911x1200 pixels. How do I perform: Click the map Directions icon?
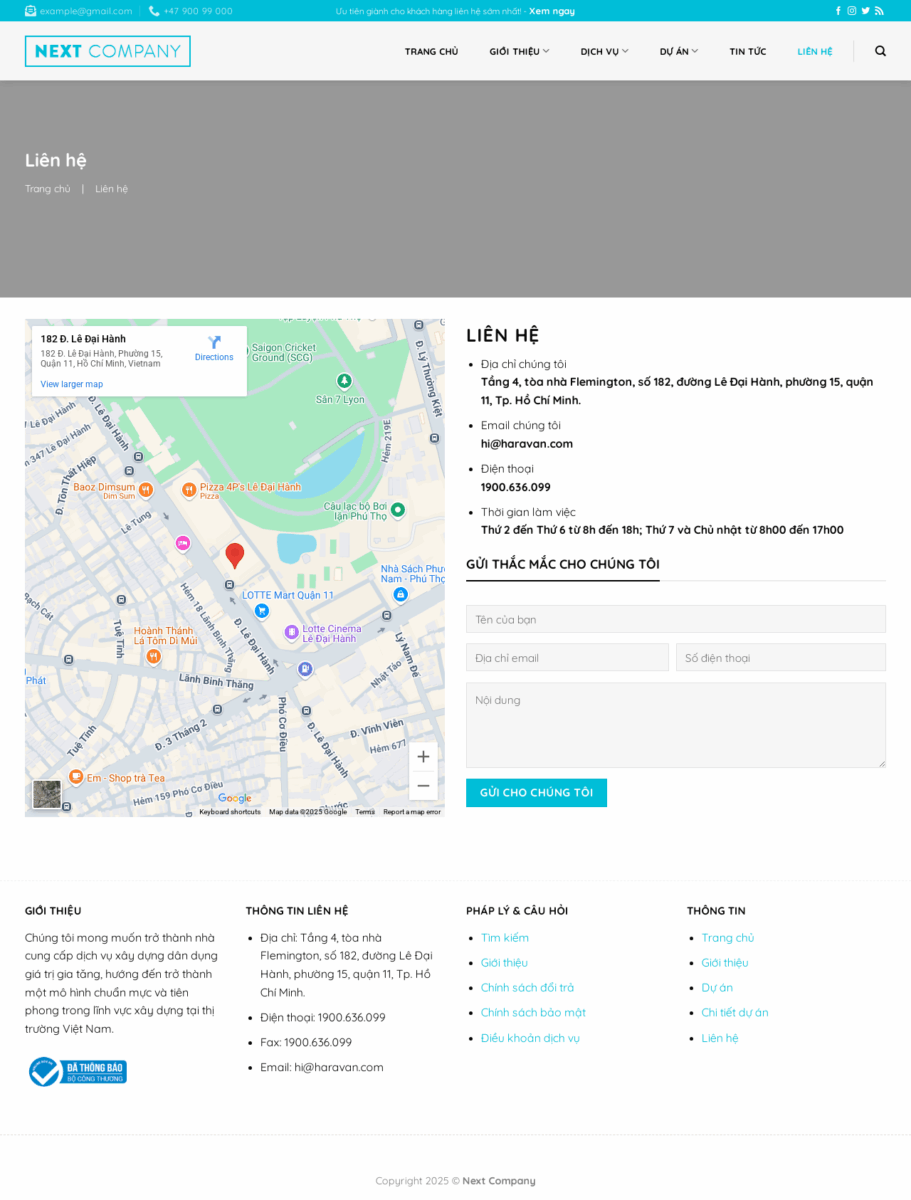click(x=214, y=343)
